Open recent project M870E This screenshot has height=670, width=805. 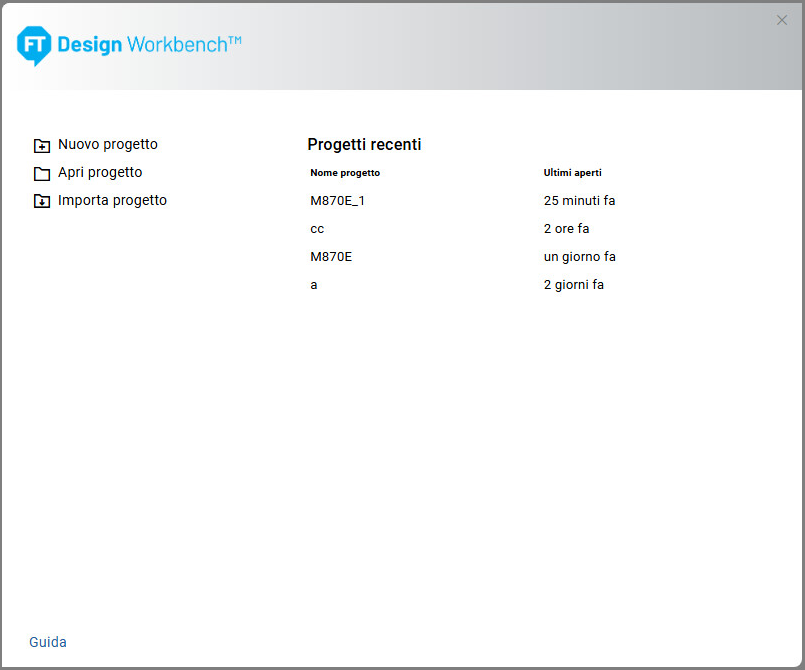click(x=331, y=257)
